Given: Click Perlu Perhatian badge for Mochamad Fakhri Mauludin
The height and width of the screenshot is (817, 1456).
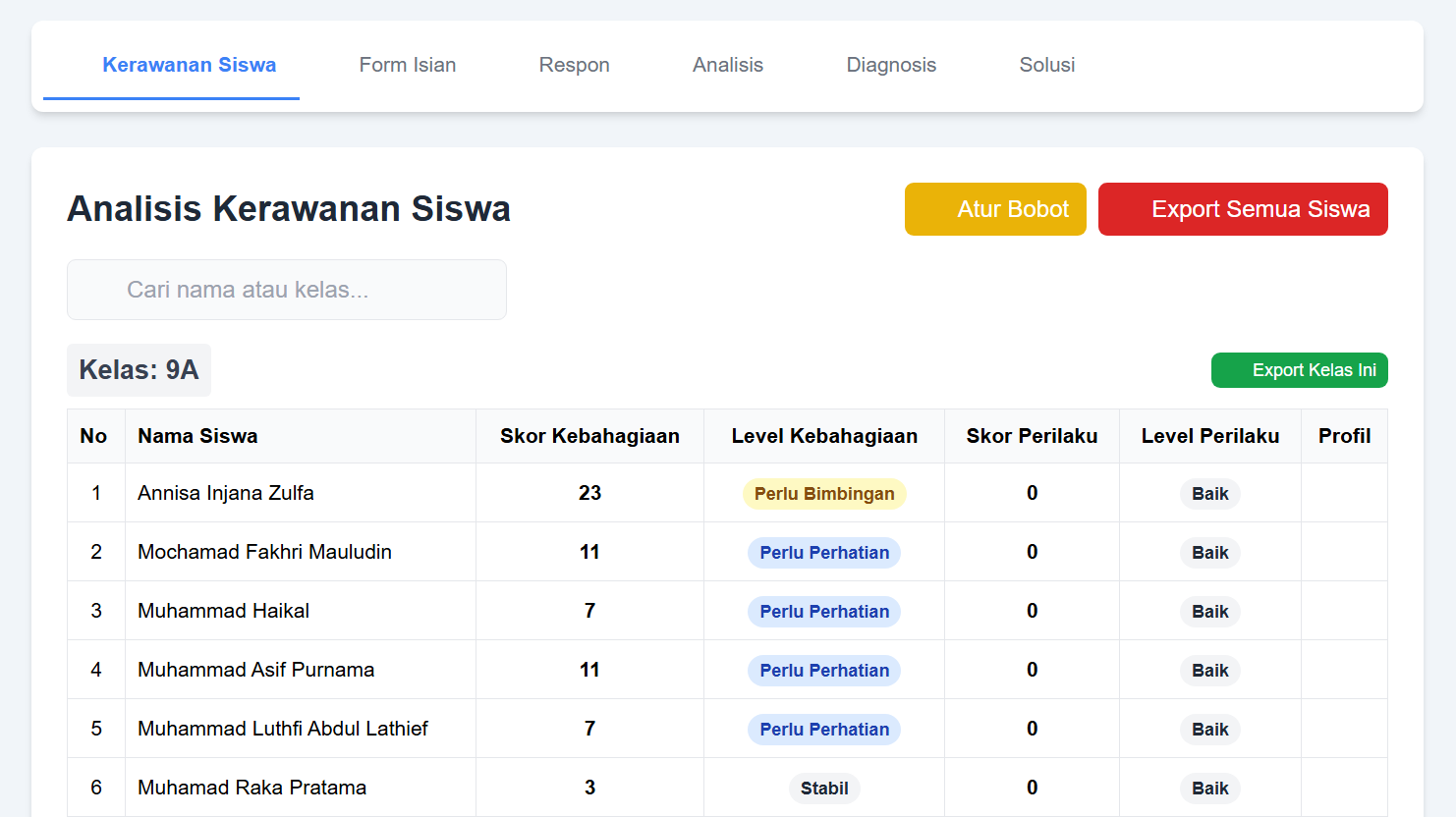Looking at the screenshot, I should (824, 552).
